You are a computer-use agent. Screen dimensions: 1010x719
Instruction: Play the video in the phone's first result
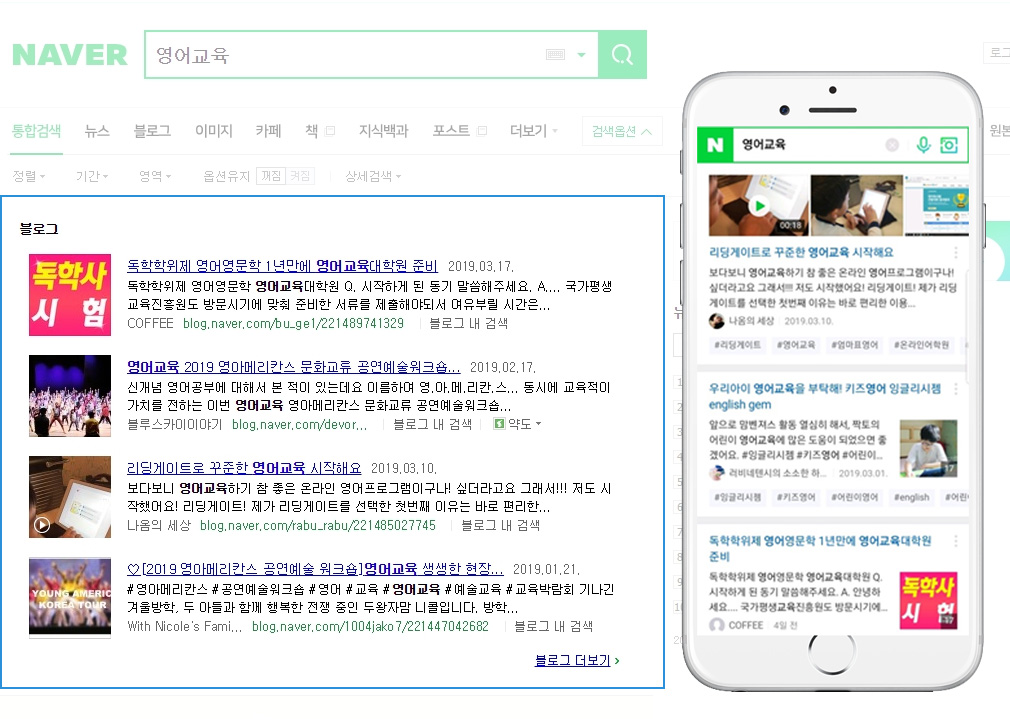[759, 206]
